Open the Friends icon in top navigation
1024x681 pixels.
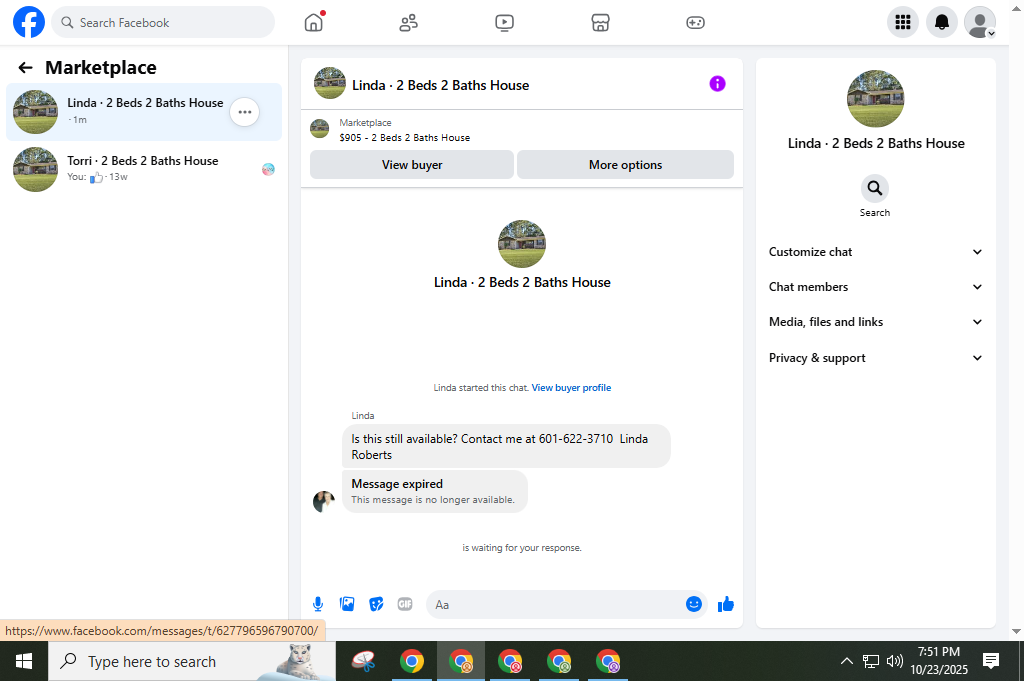409,23
